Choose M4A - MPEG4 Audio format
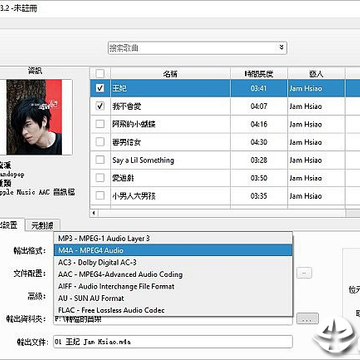 (173, 250)
